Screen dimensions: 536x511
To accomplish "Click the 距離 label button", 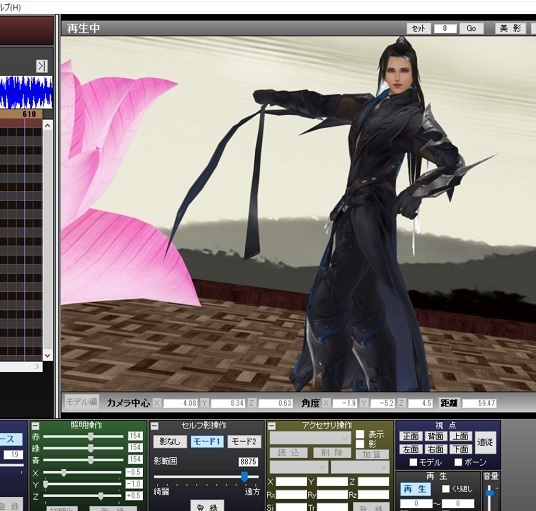I will tap(448, 403).
